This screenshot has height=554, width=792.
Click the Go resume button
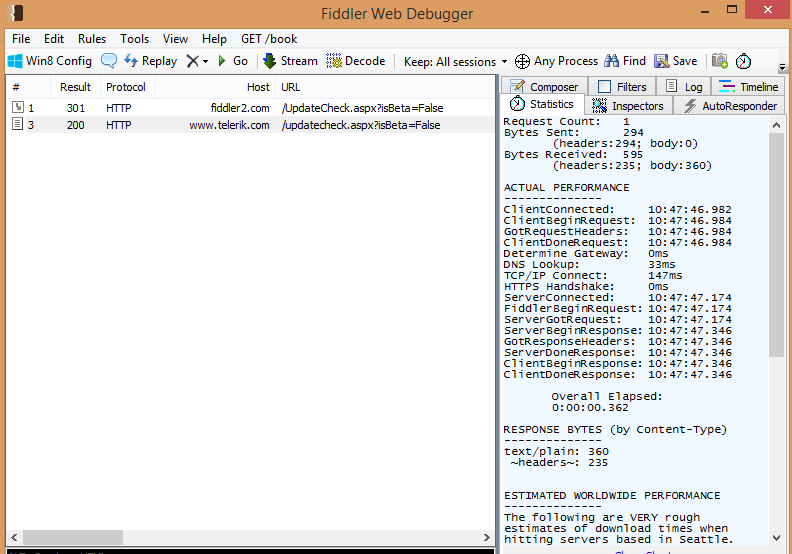(233, 61)
